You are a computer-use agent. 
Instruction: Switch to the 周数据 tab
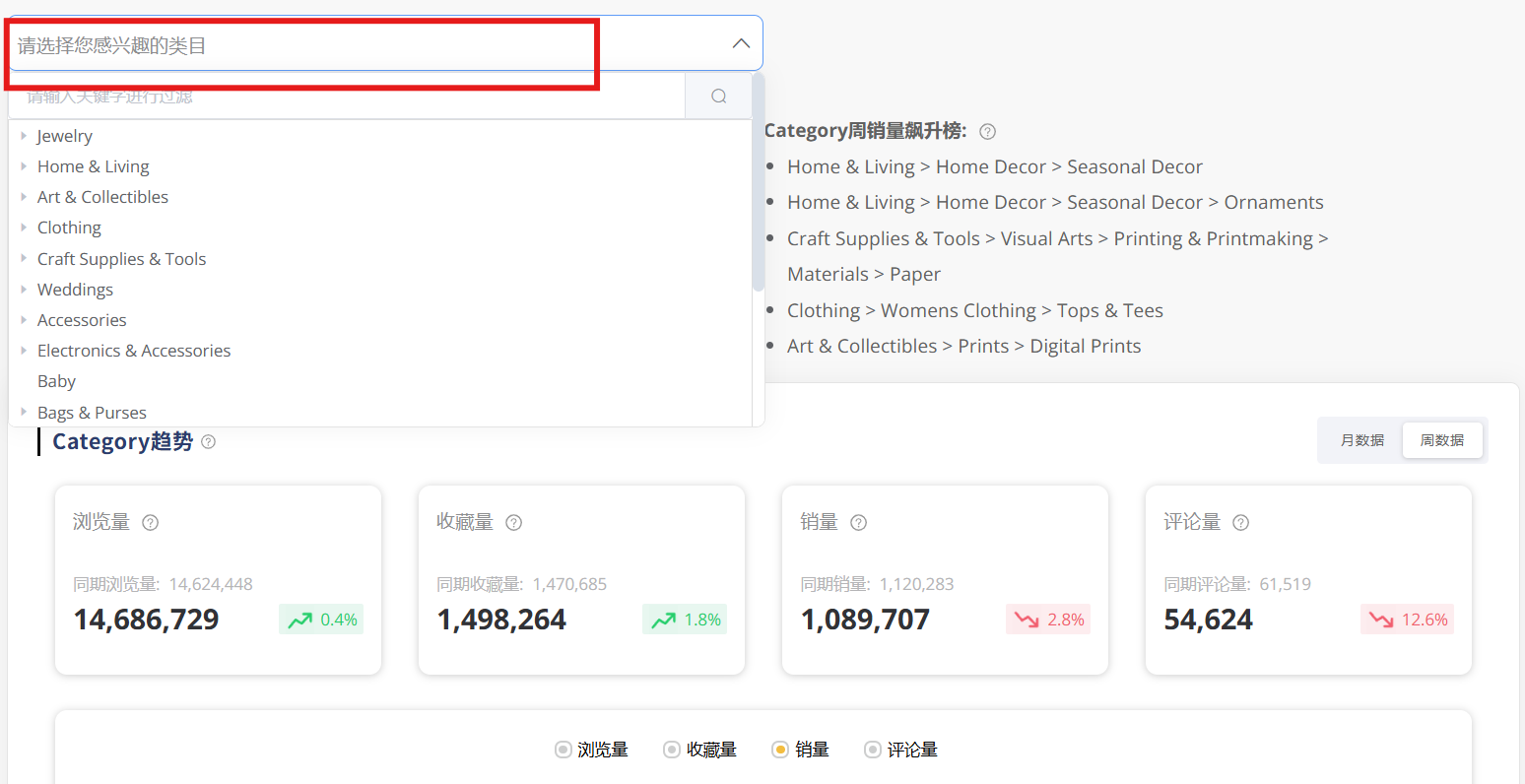click(x=1441, y=440)
